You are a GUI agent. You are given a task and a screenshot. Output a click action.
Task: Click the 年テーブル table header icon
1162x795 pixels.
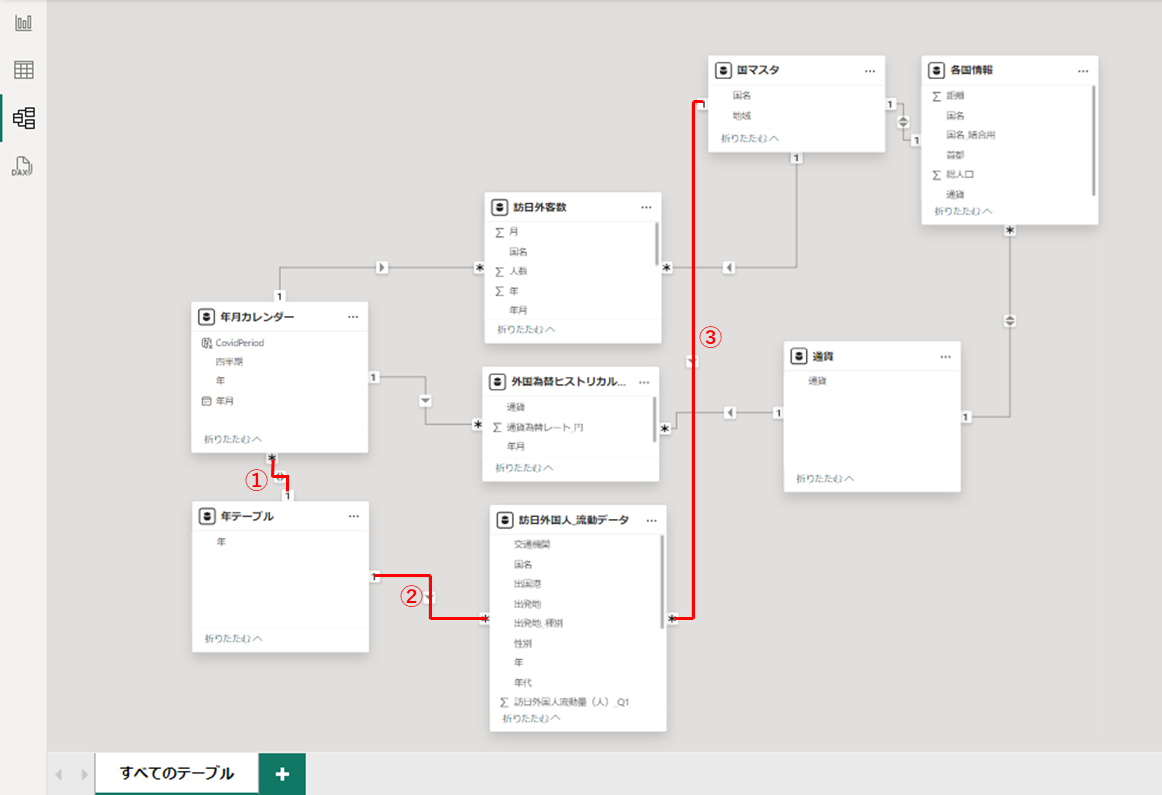click(x=207, y=516)
